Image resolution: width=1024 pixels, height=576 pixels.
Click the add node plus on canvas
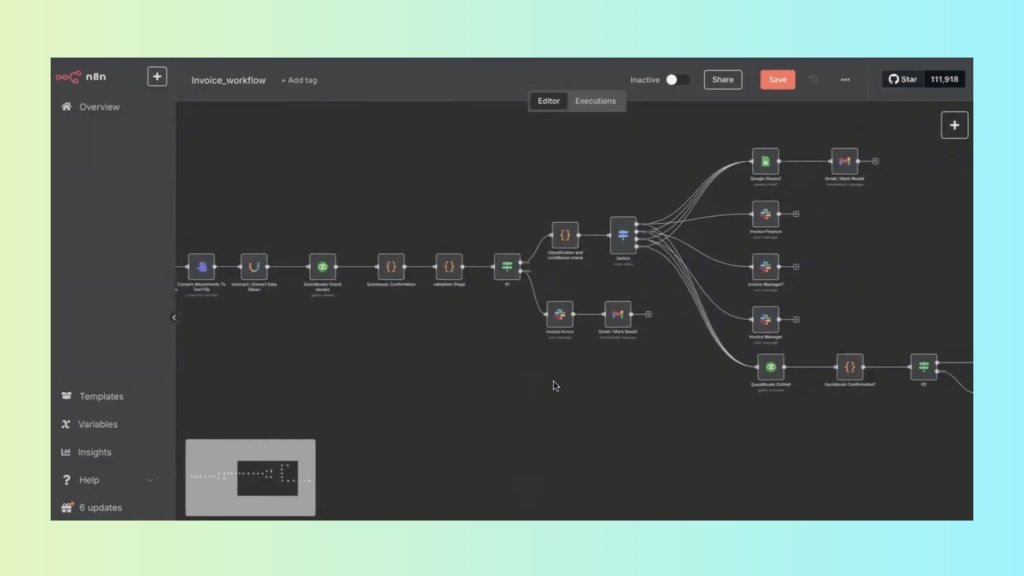(954, 125)
